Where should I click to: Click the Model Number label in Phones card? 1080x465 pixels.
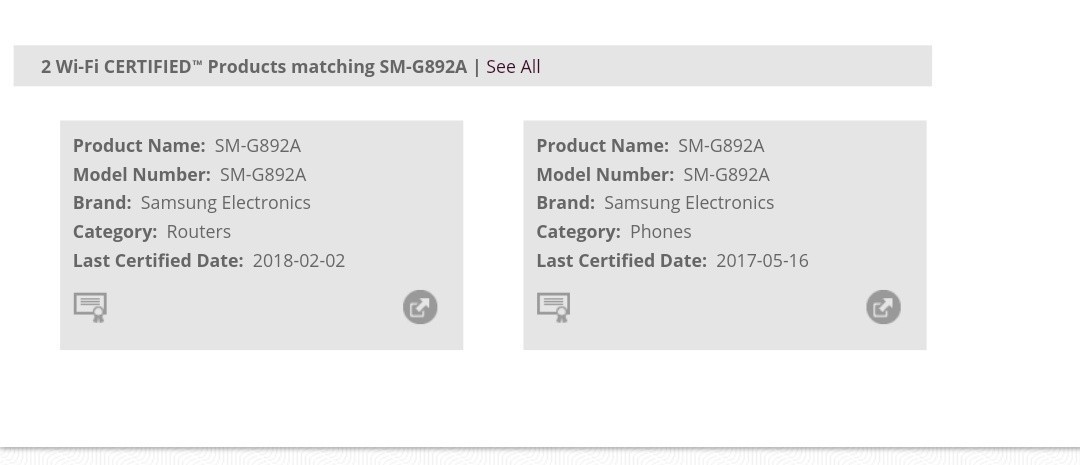605,175
